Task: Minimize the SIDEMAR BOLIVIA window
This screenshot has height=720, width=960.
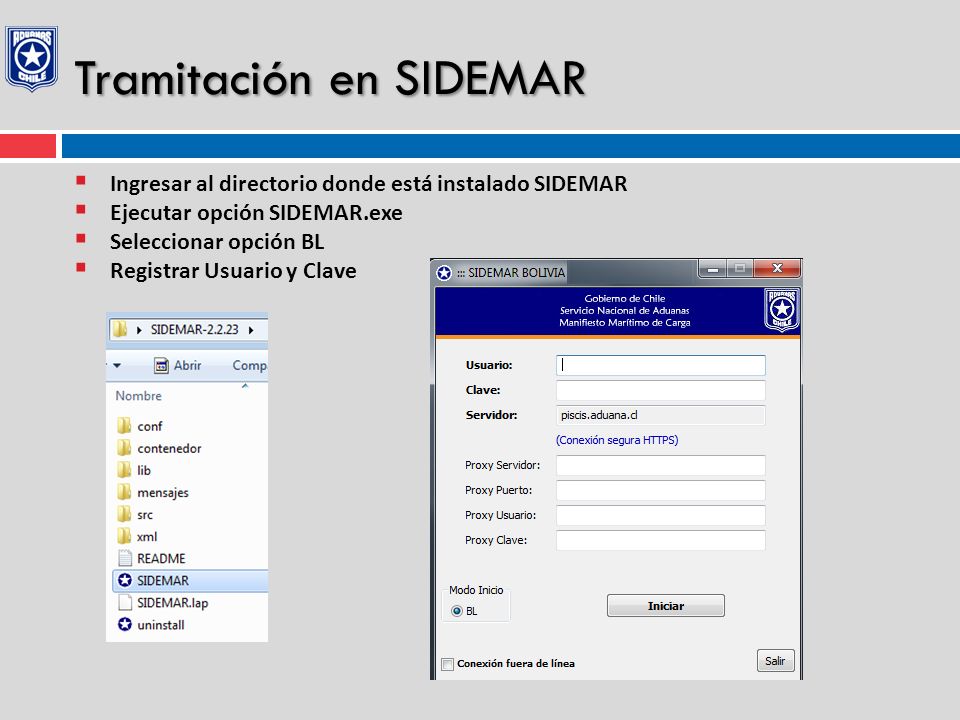Action: click(x=713, y=268)
